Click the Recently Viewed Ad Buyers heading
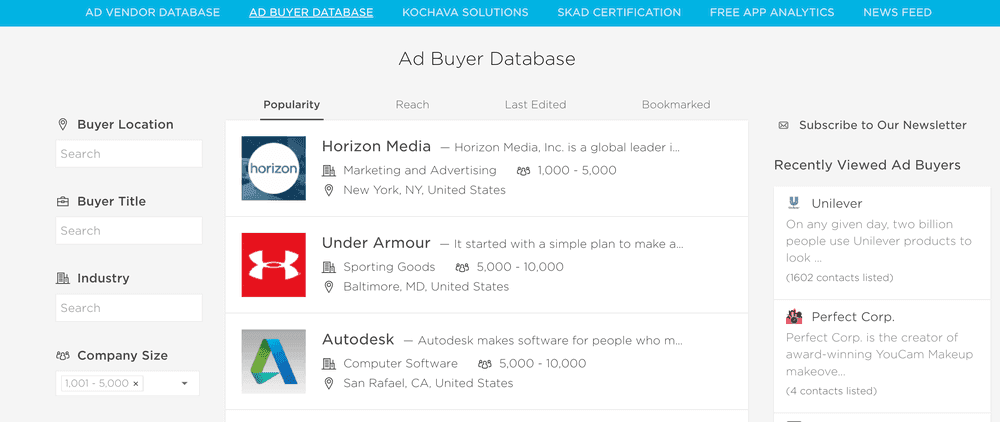Image resolution: width=1000 pixels, height=422 pixels. (867, 166)
